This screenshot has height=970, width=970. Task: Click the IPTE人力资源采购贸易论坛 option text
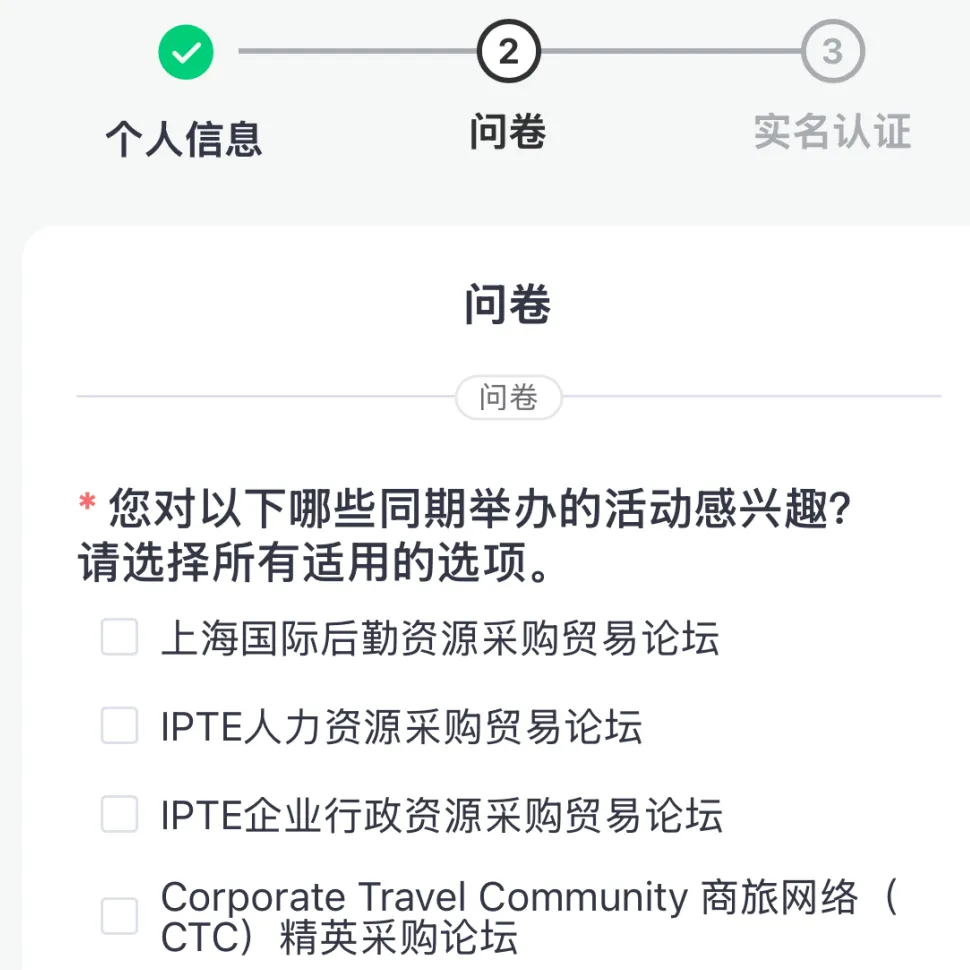[x=401, y=726]
